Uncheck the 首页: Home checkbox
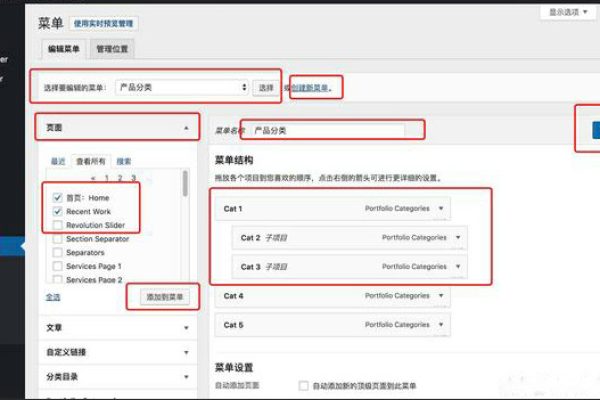Screen dimensions: 600x400 click(x=58, y=198)
